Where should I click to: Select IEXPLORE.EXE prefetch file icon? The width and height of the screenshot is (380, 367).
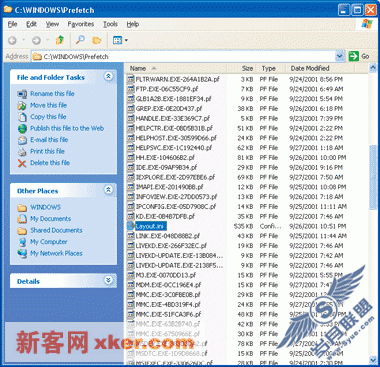131,177
